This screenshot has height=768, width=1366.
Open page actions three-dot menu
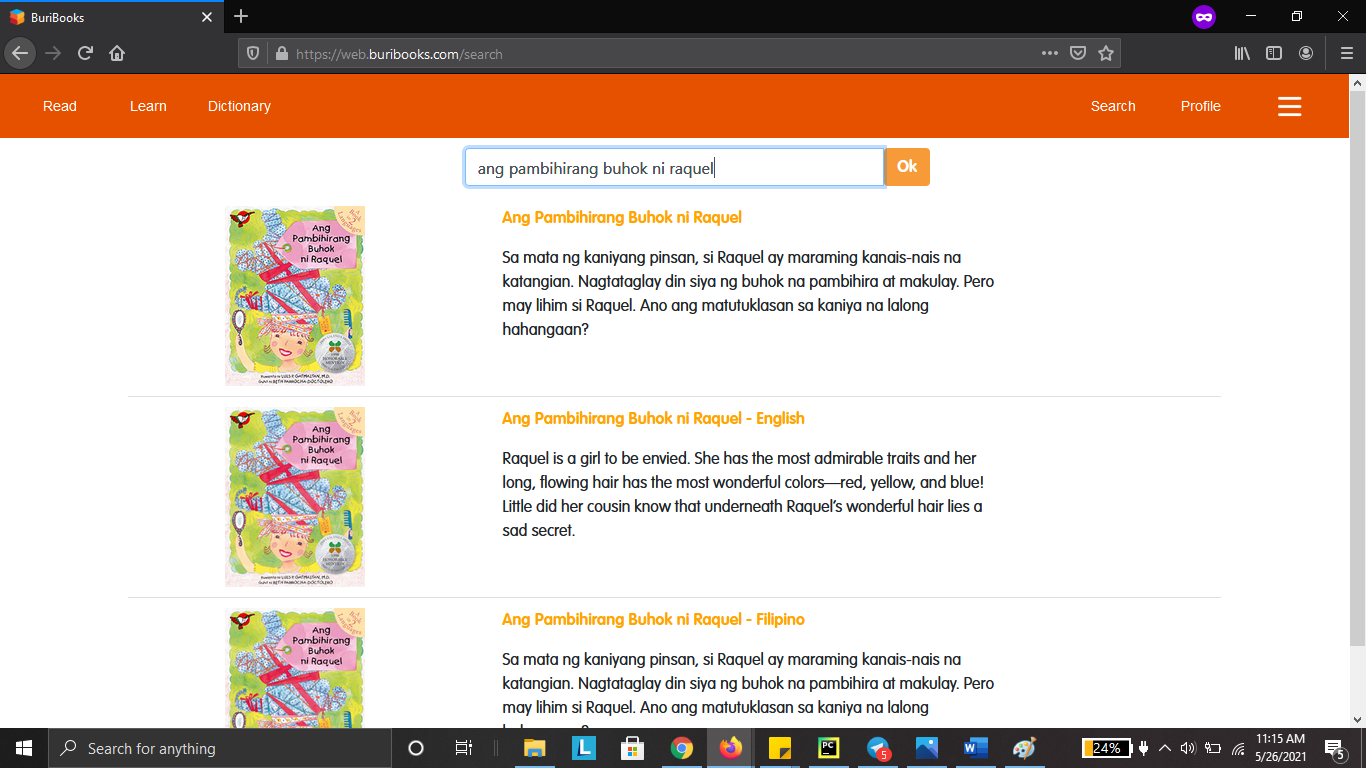pyautogui.click(x=1050, y=54)
